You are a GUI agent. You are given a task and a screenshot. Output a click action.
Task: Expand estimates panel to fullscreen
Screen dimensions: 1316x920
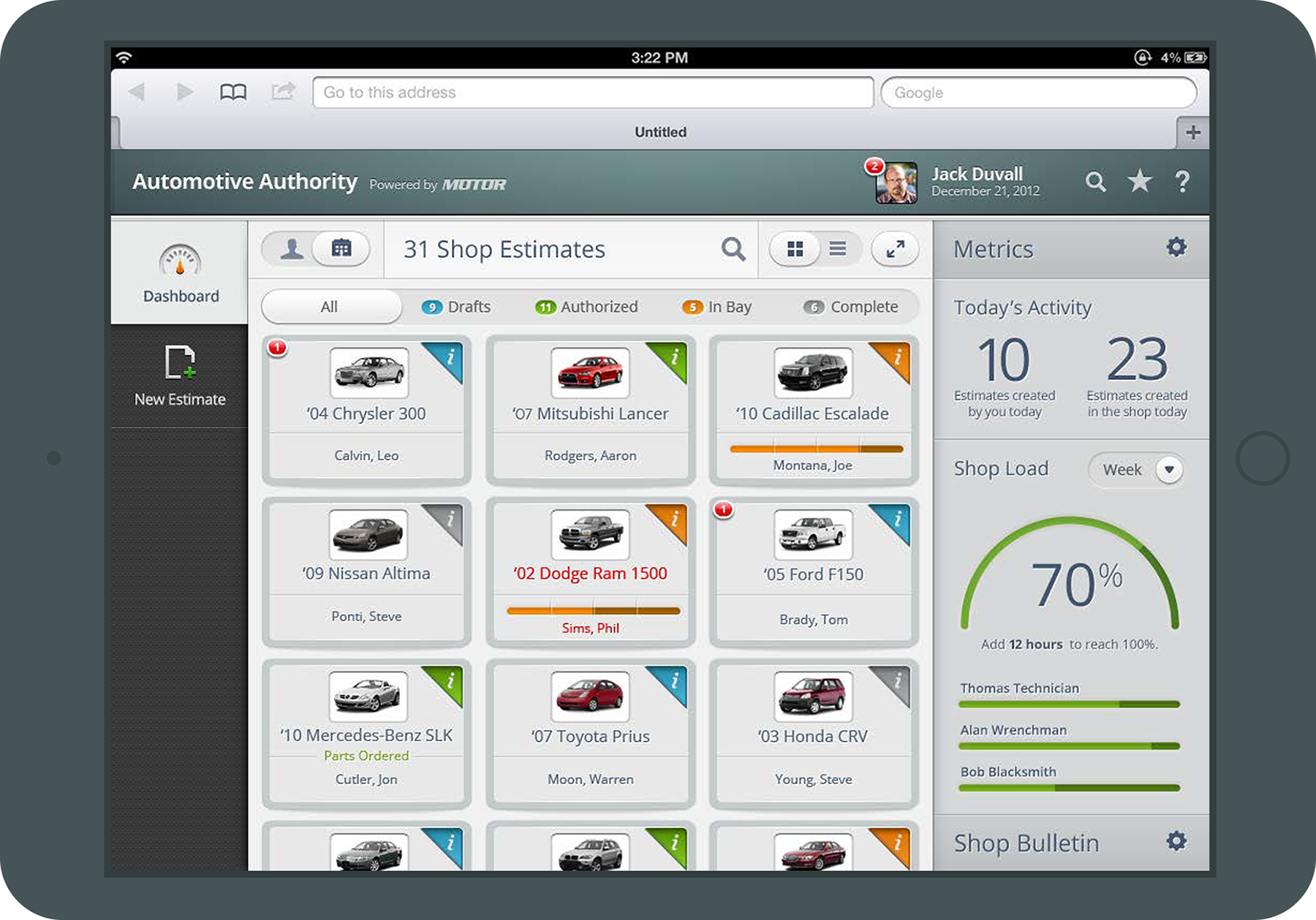(895, 249)
